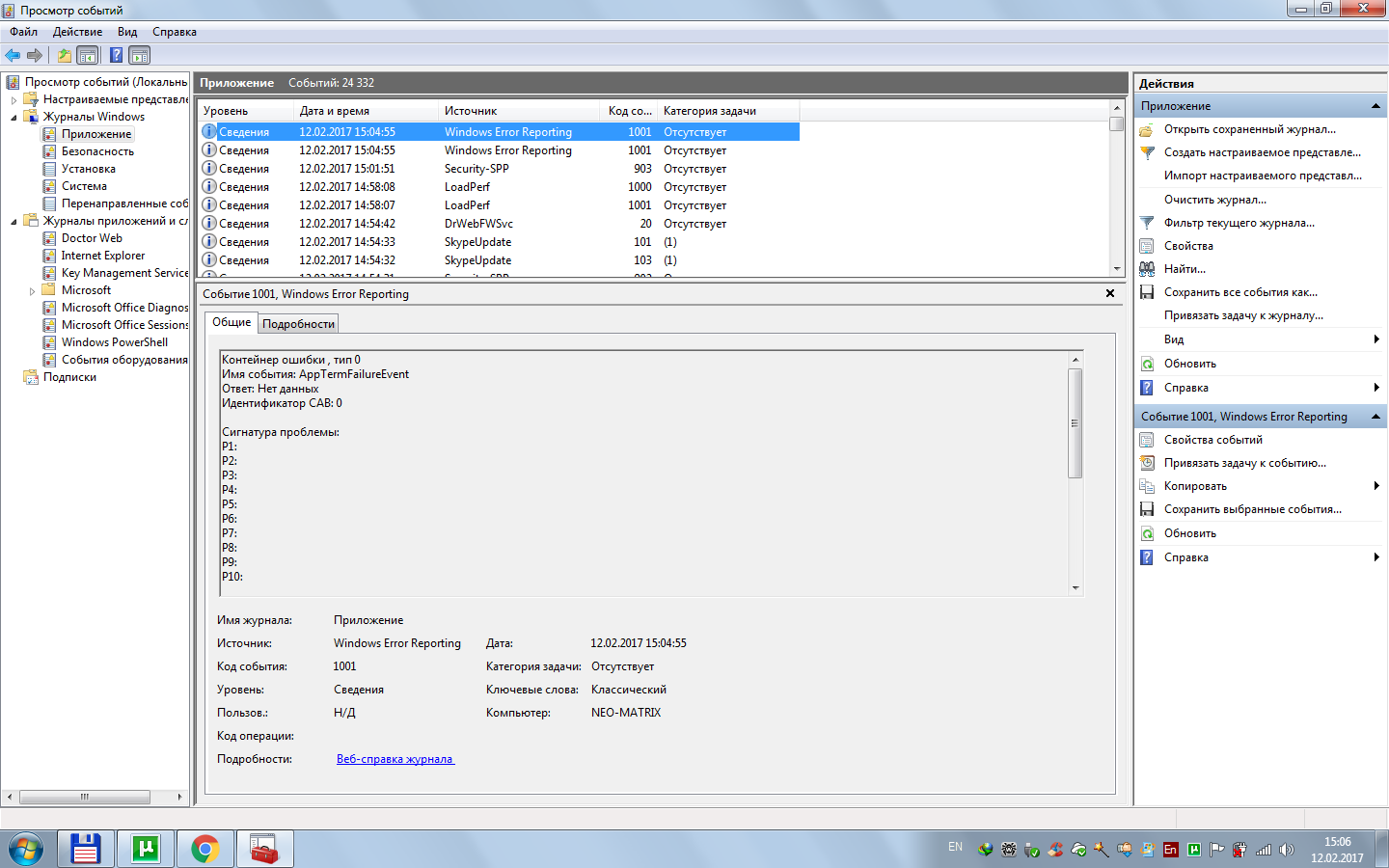Open Справка submenu arrow in Приложение actions section
Screen dimensions: 1389x868
coord(1376,388)
